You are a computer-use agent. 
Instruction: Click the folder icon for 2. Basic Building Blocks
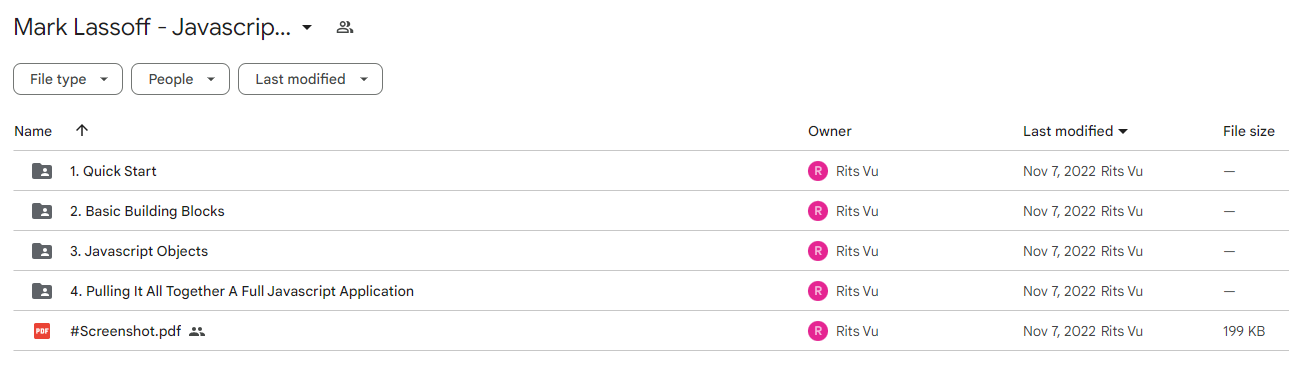[x=41, y=211]
